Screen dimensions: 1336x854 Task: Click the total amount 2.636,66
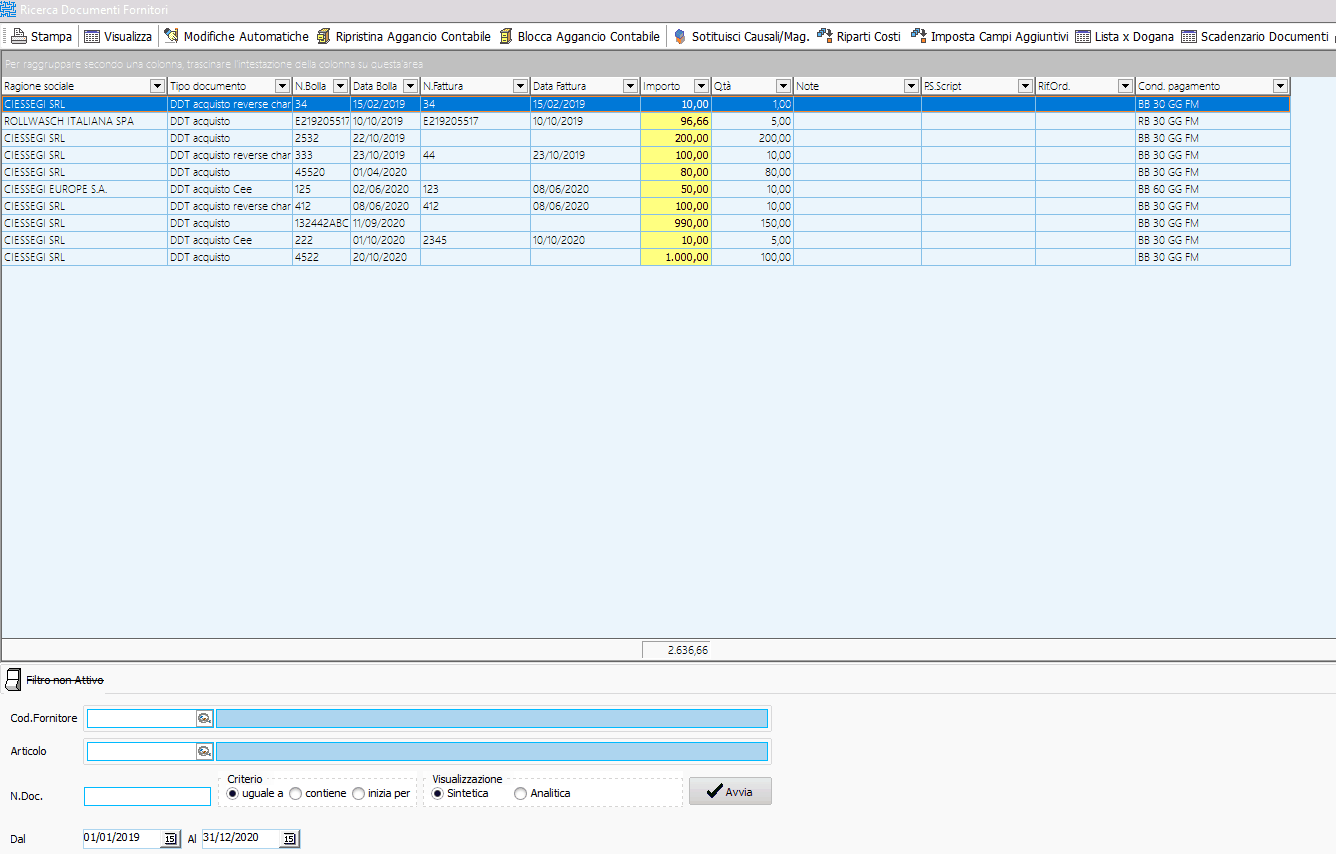click(x=676, y=650)
